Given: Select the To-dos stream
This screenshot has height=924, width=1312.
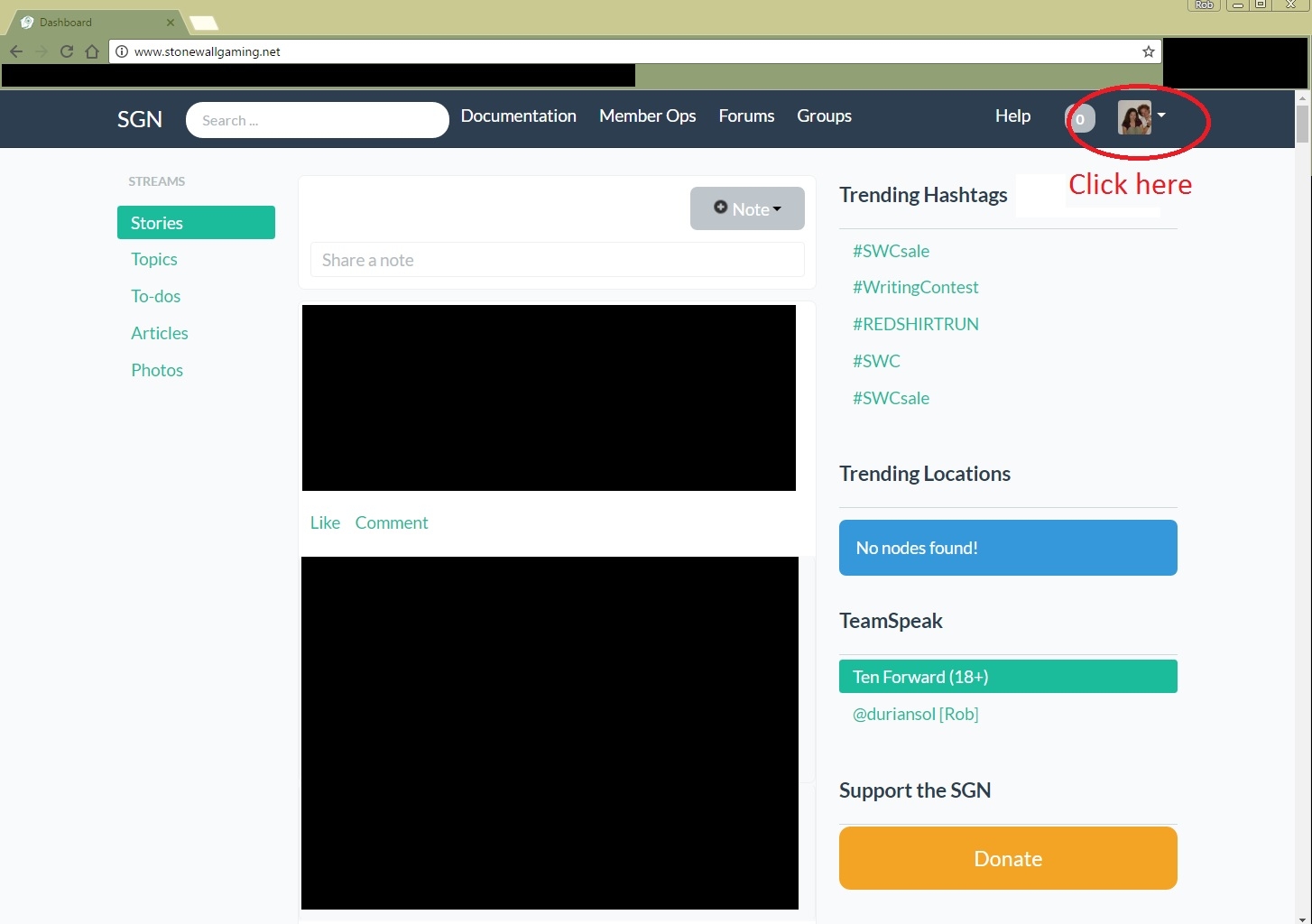Looking at the screenshot, I should (155, 296).
